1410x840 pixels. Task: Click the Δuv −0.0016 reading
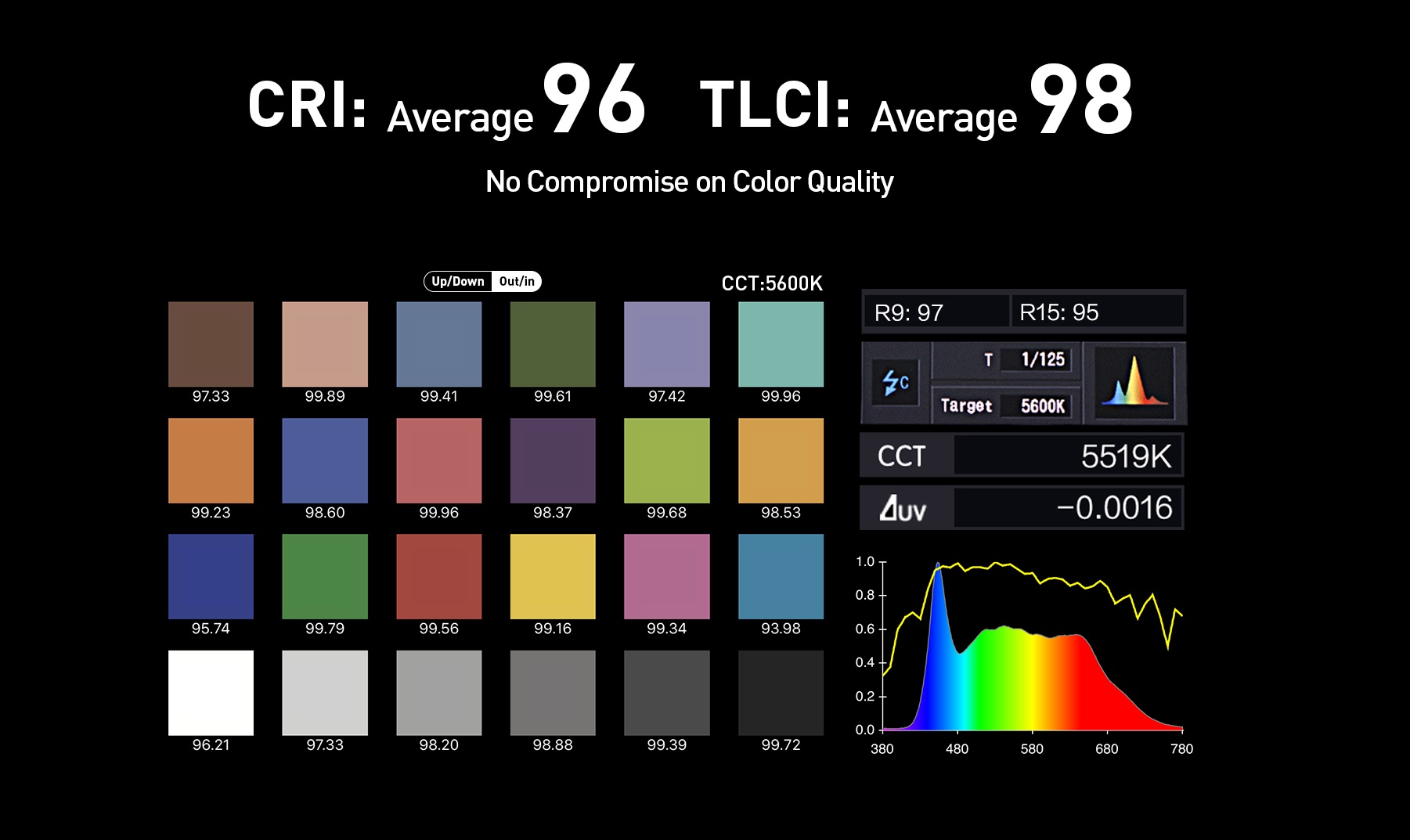click(x=1022, y=508)
